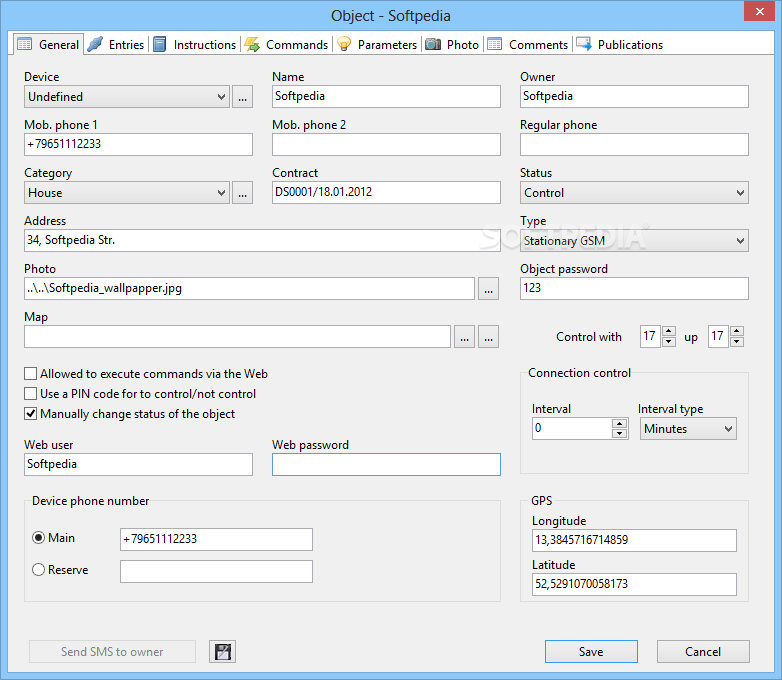The width and height of the screenshot is (782, 680).
Task: Click the Cancel button
Action: tap(703, 652)
